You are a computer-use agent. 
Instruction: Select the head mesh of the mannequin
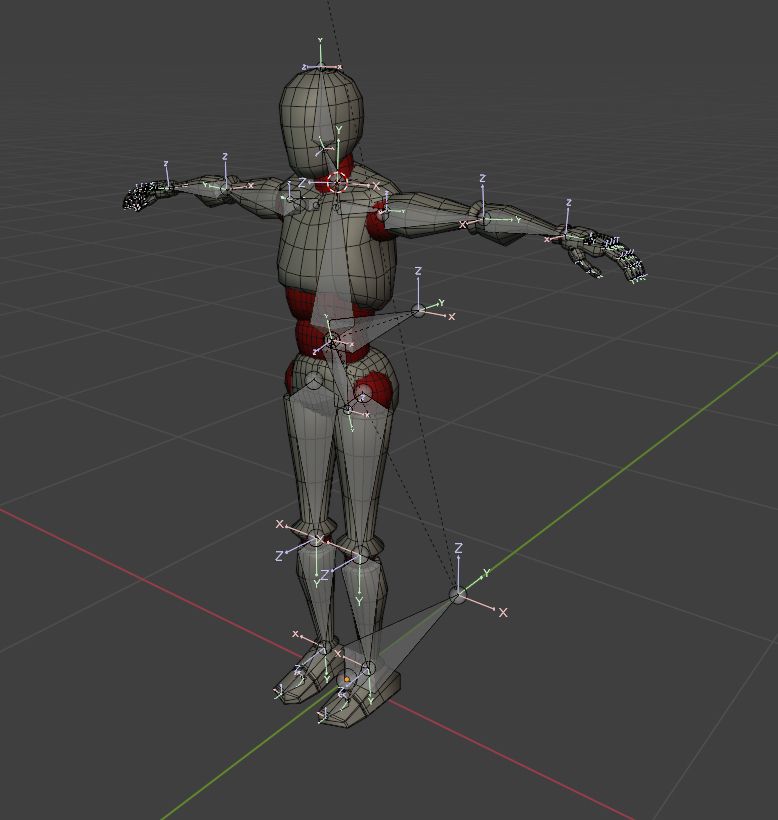pyautogui.click(x=321, y=123)
